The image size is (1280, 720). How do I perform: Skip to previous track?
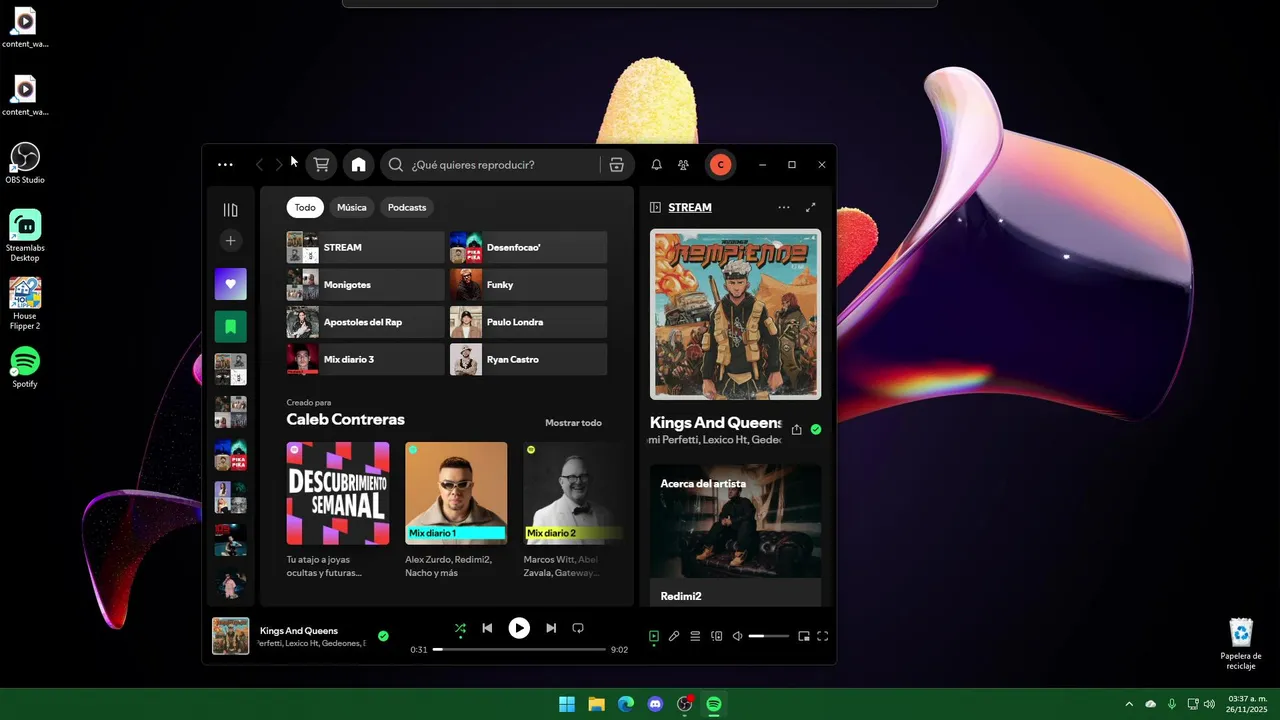[x=487, y=628]
